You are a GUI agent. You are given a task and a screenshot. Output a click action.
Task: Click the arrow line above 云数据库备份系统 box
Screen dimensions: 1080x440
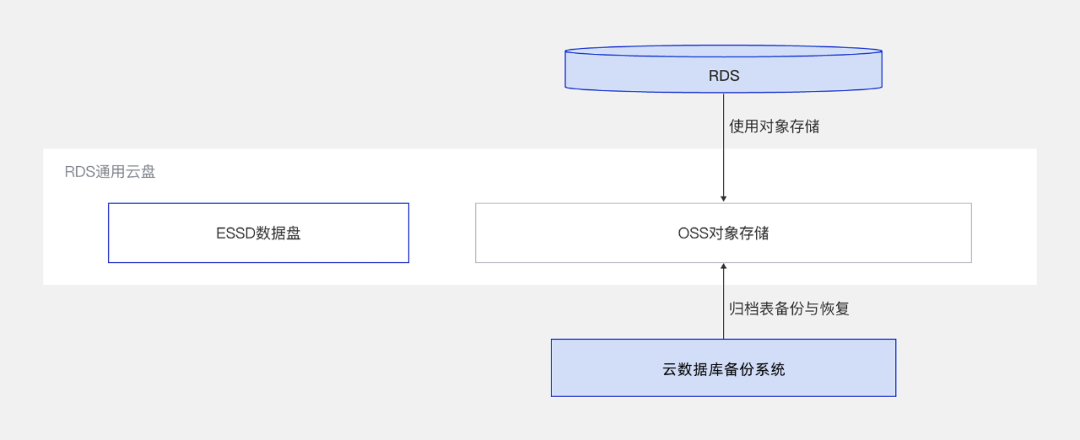pos(723,320)
